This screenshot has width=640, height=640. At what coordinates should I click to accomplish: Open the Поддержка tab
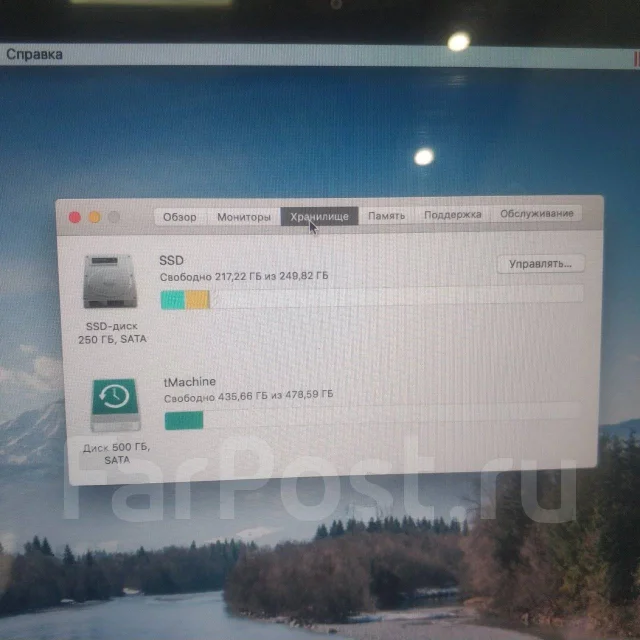[453, 214]
